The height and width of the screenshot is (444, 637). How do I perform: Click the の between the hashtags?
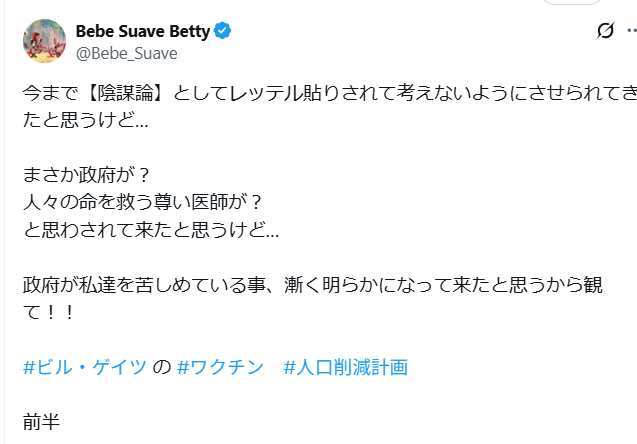(x=161, y=367)
